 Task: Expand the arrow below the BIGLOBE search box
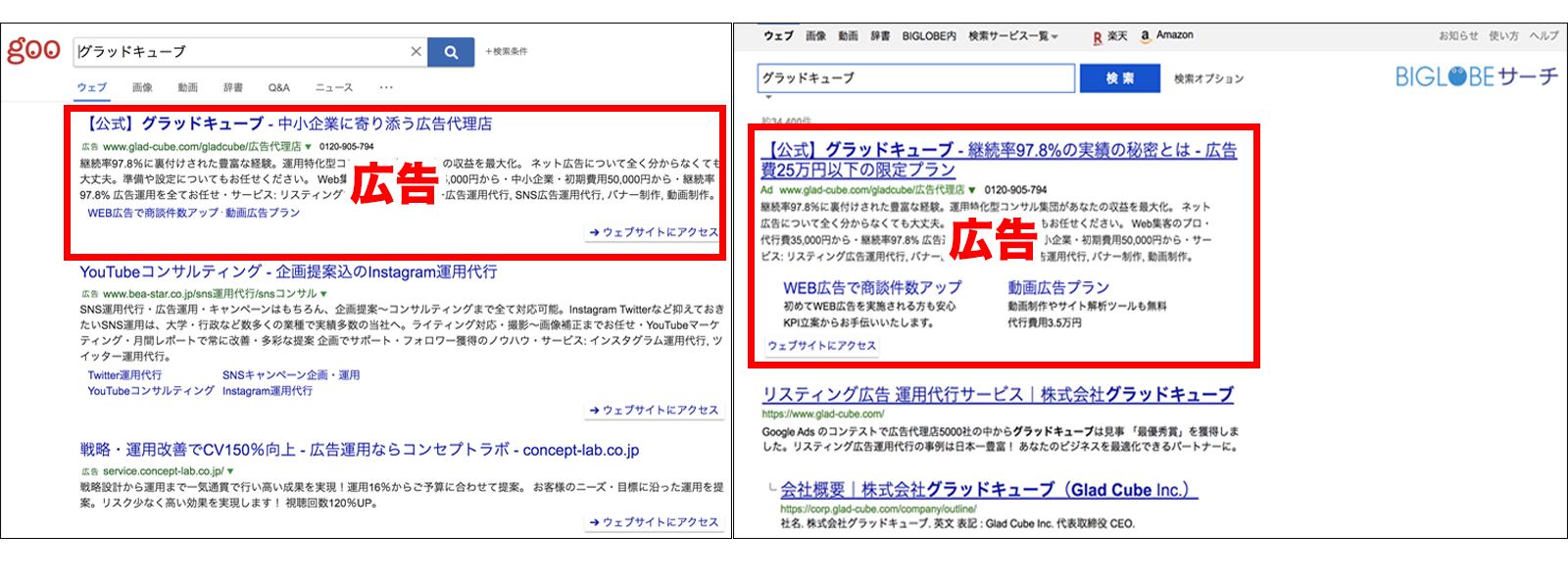[768, 98]
